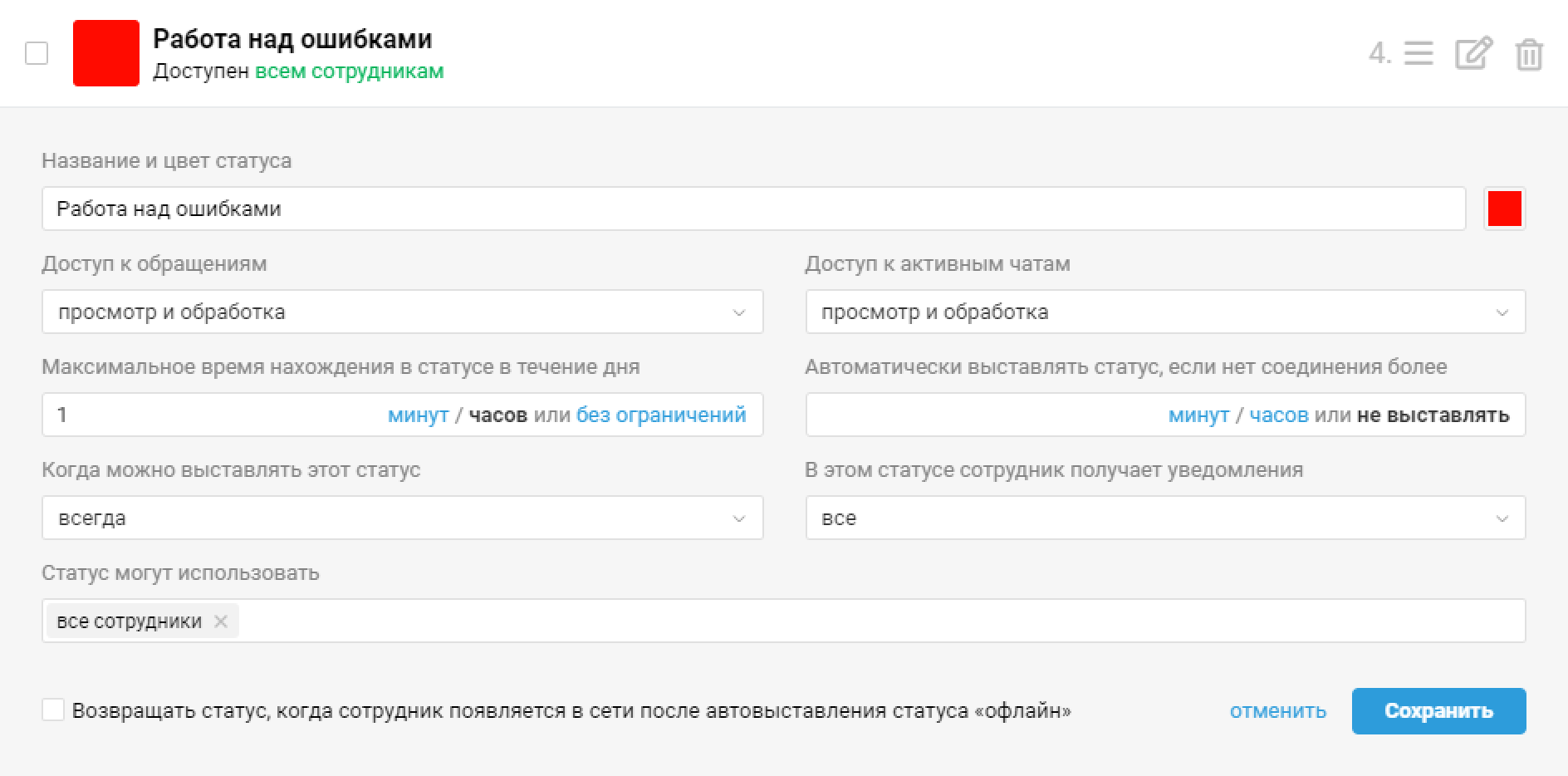Tick the checkbox beside the Работа над ошибками header
Screen dimensions: 1568x776
[37, 53]
